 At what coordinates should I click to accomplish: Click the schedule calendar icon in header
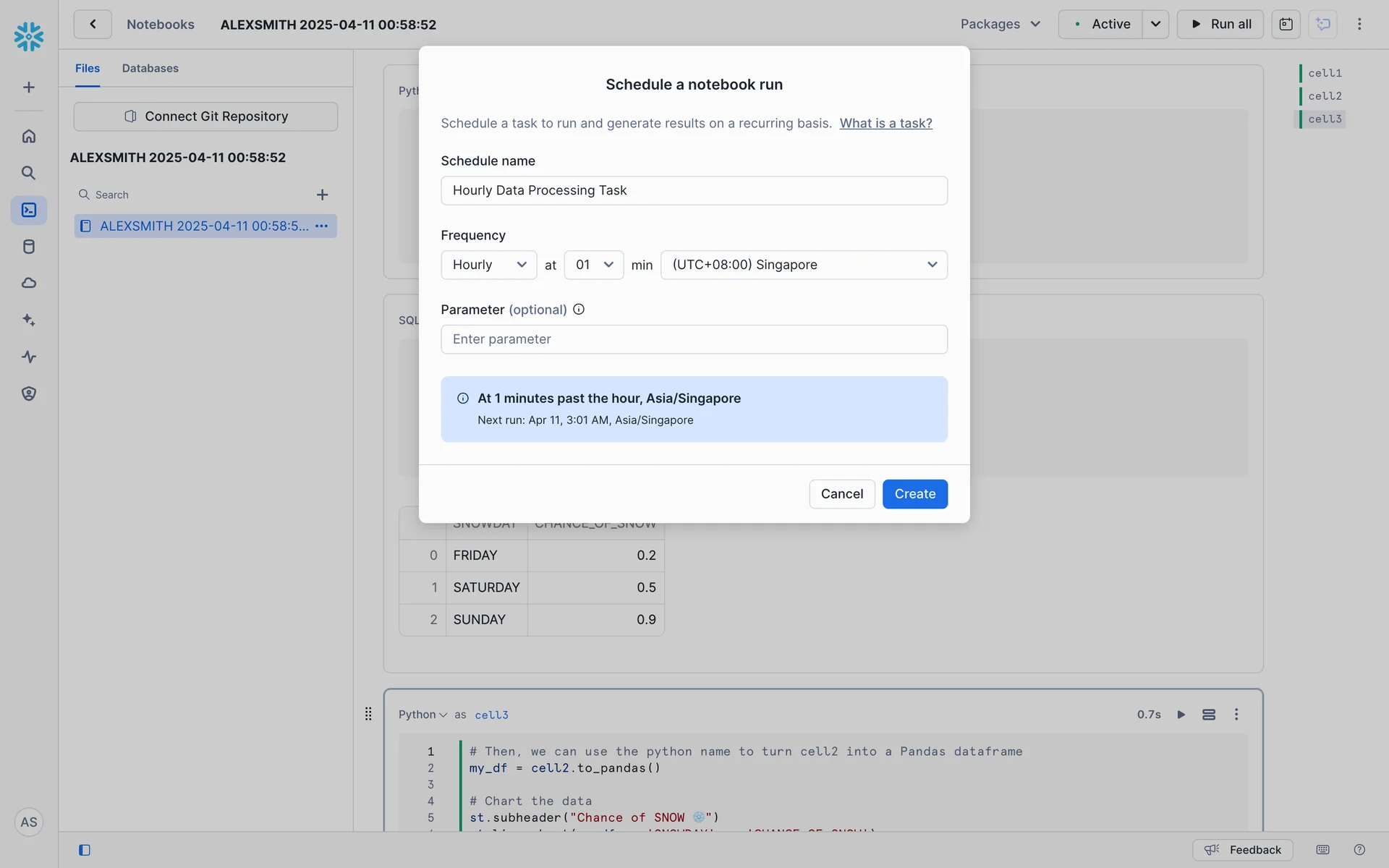[1286, 24]
